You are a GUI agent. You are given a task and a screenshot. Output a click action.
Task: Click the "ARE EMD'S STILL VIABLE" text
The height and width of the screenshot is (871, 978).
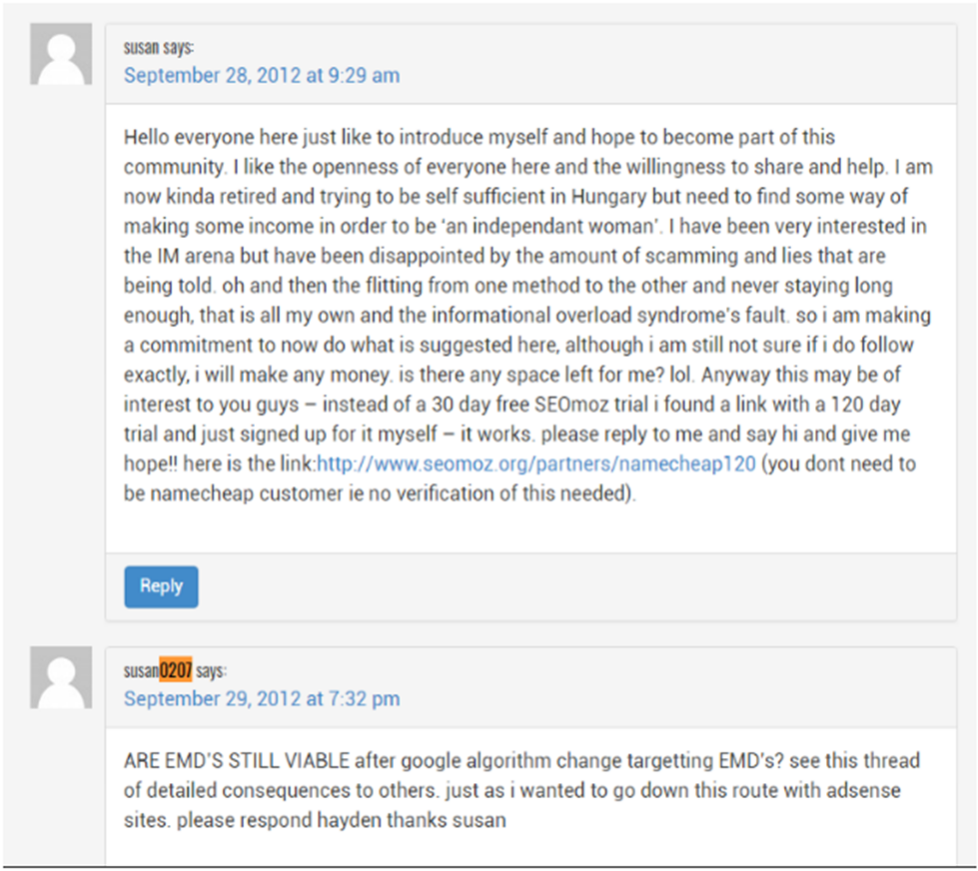pos(236,761)
